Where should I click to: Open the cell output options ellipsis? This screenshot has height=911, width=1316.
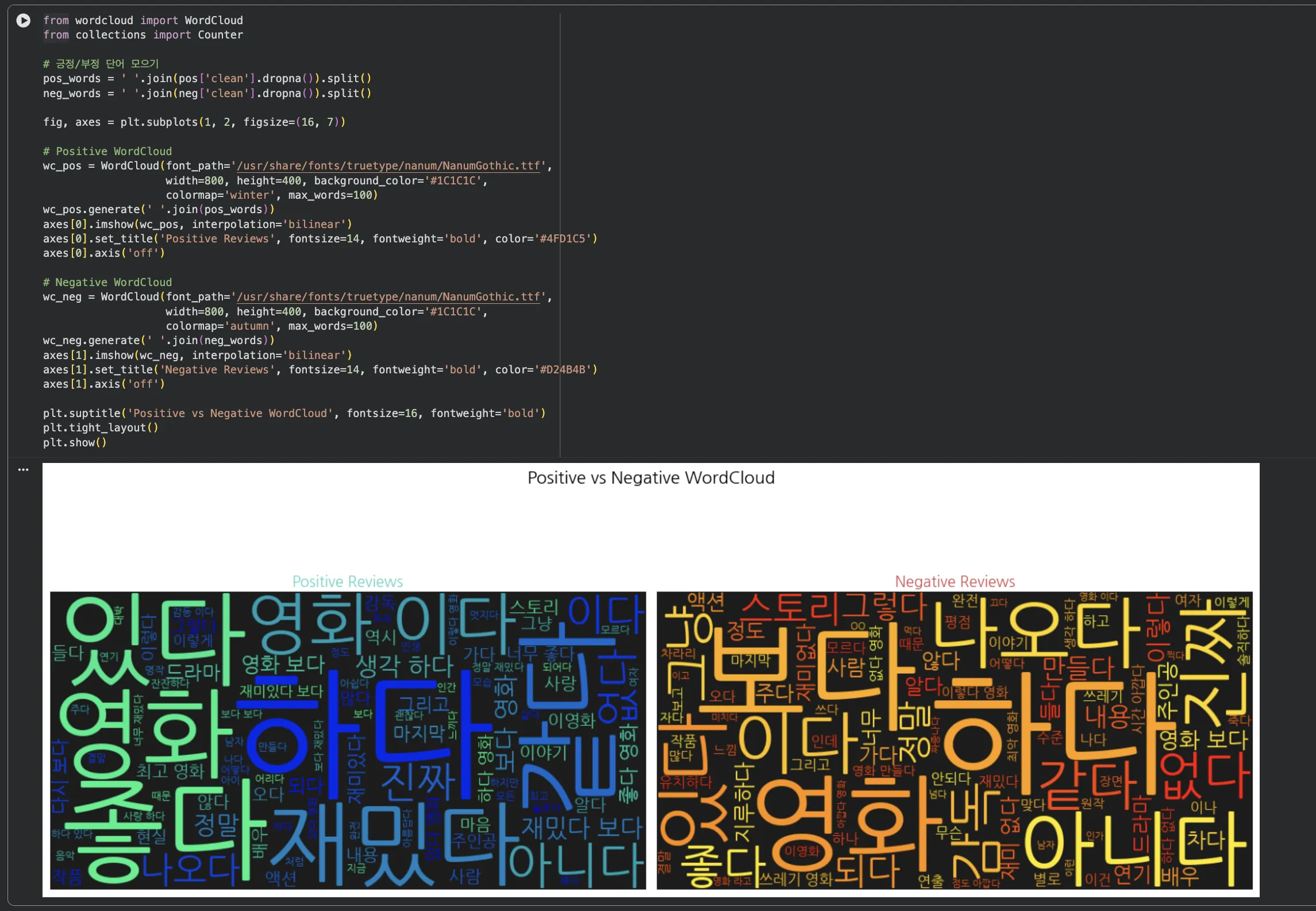(x=23, y=470)
